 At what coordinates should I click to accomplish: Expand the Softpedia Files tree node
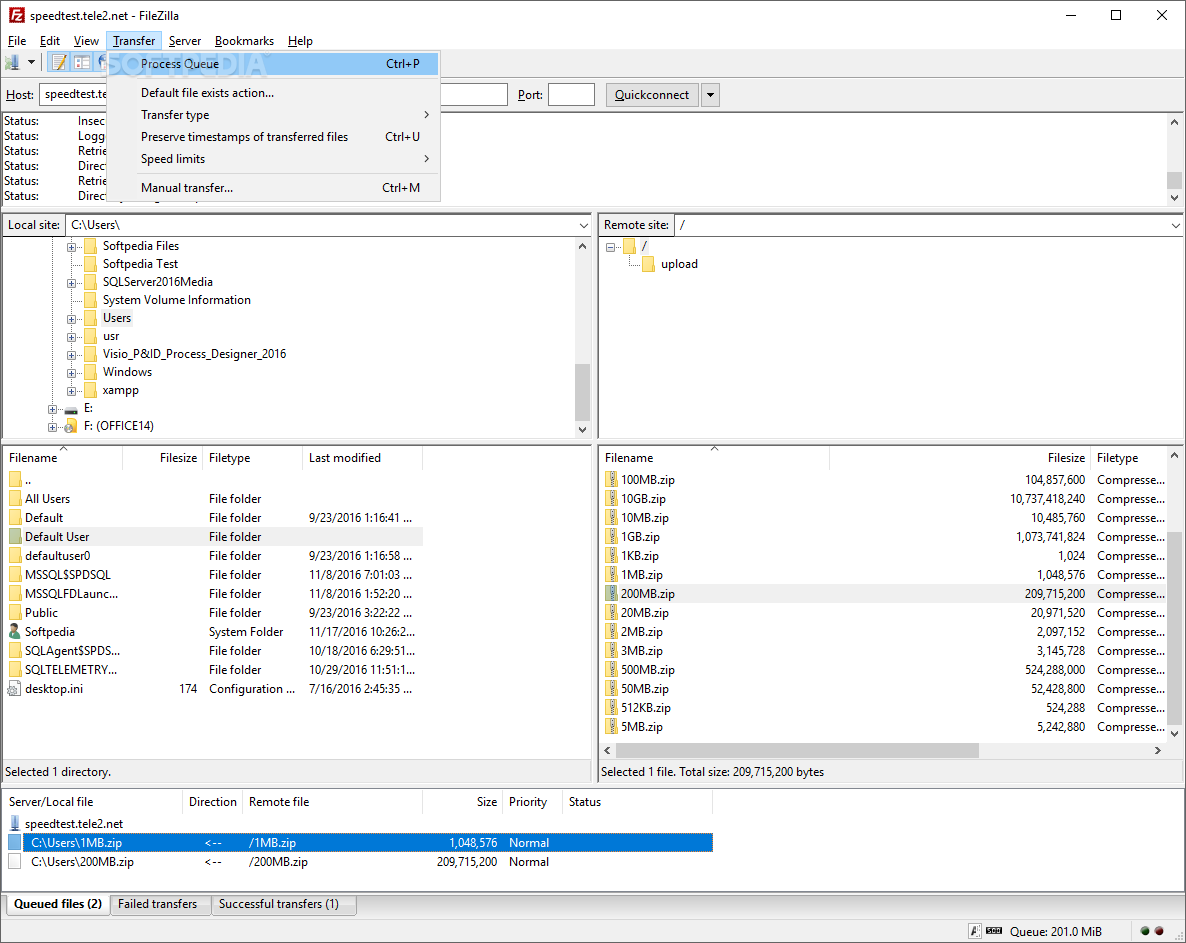71,247
